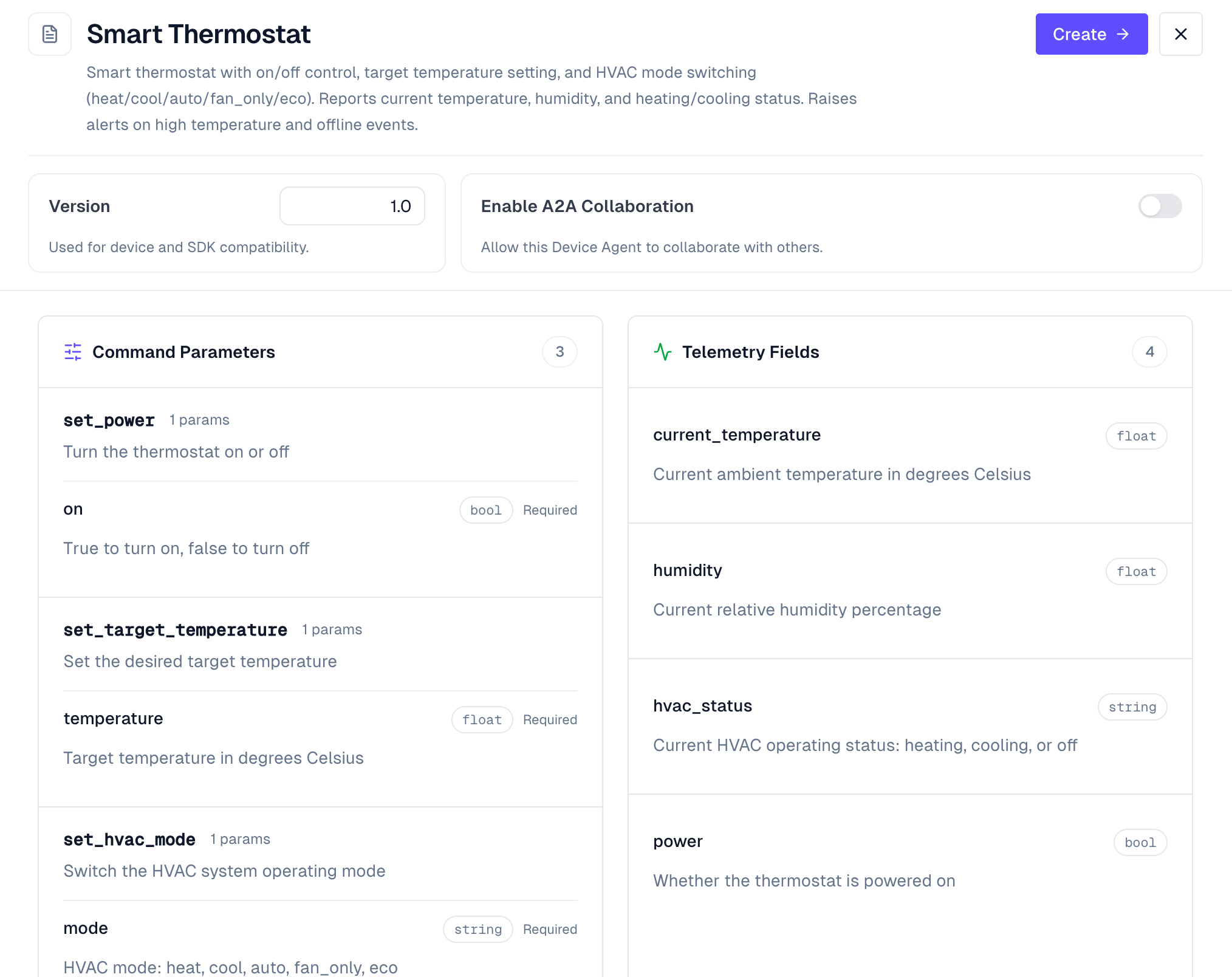Click 'Switch the HVAC system operating mode' text

[x=225, y=871]
